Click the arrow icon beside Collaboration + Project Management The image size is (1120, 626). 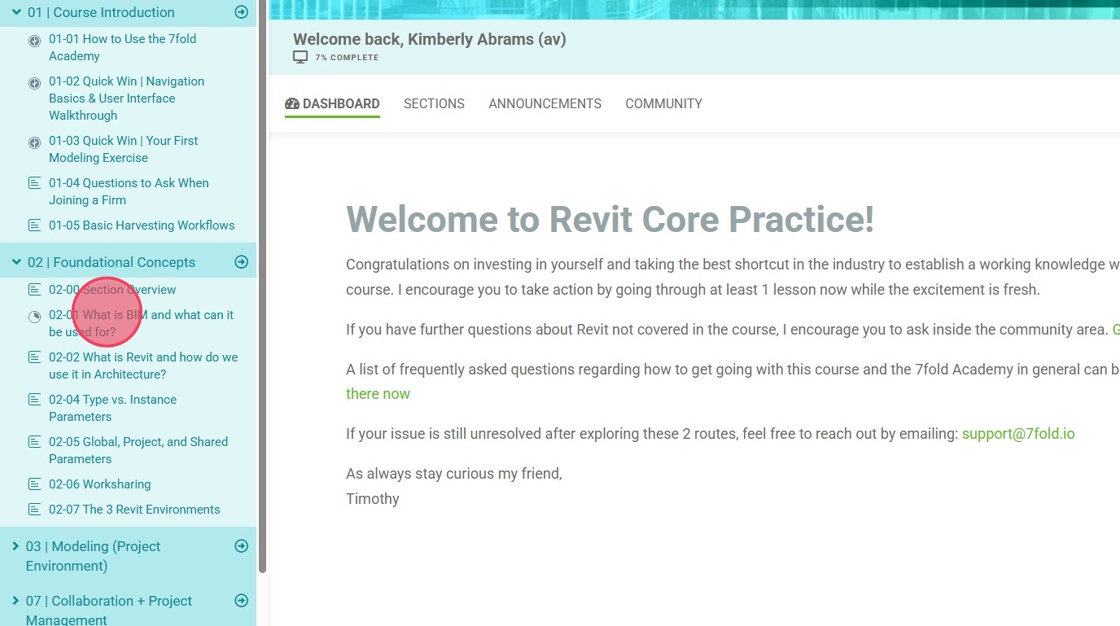point(241,601)
